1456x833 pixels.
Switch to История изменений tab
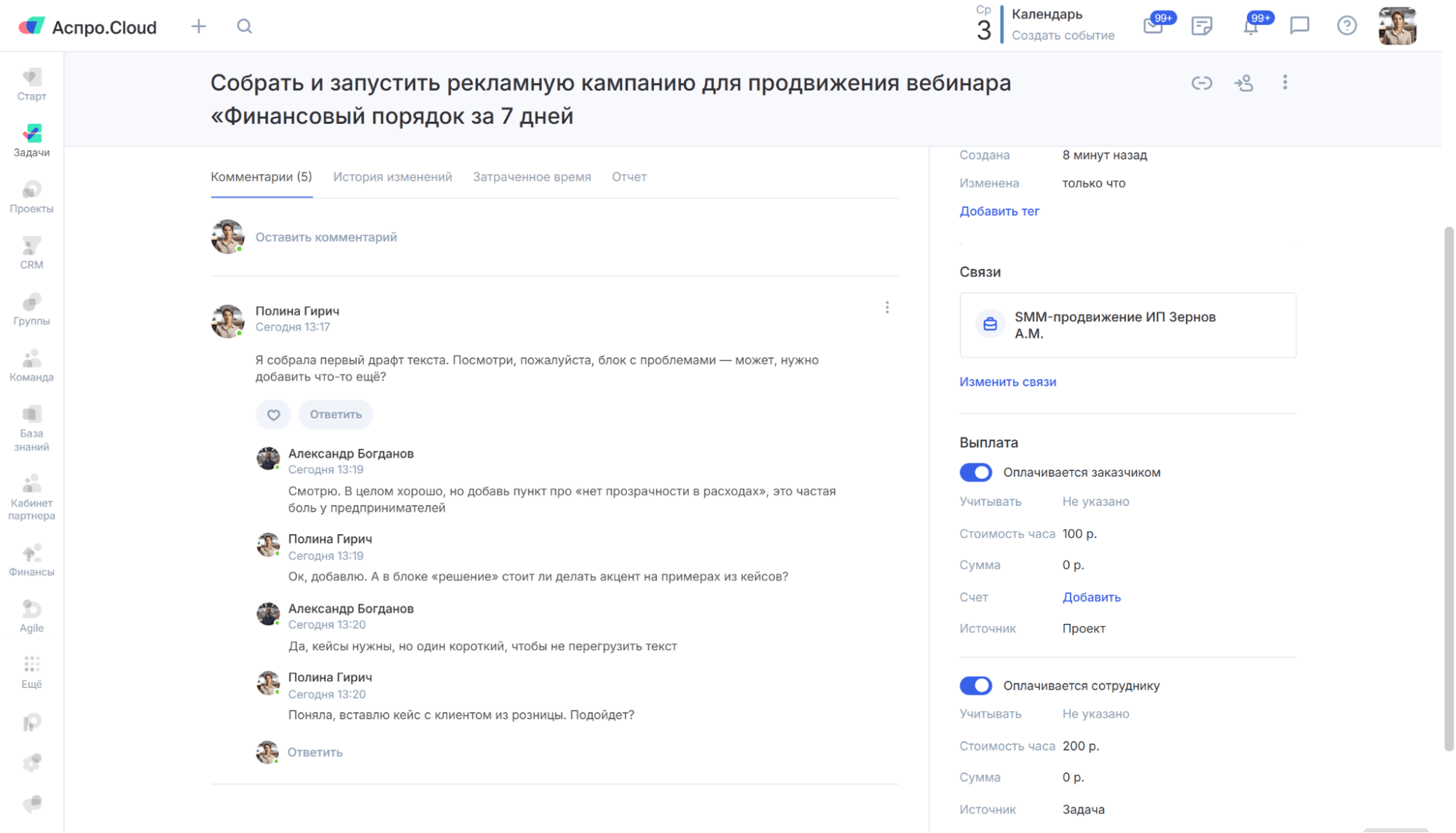[x=392, y=177]
